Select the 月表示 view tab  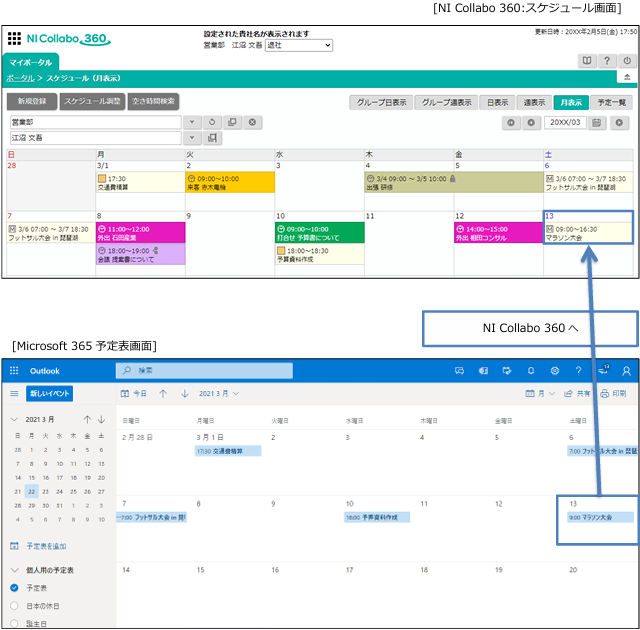(x=571, y=102)
